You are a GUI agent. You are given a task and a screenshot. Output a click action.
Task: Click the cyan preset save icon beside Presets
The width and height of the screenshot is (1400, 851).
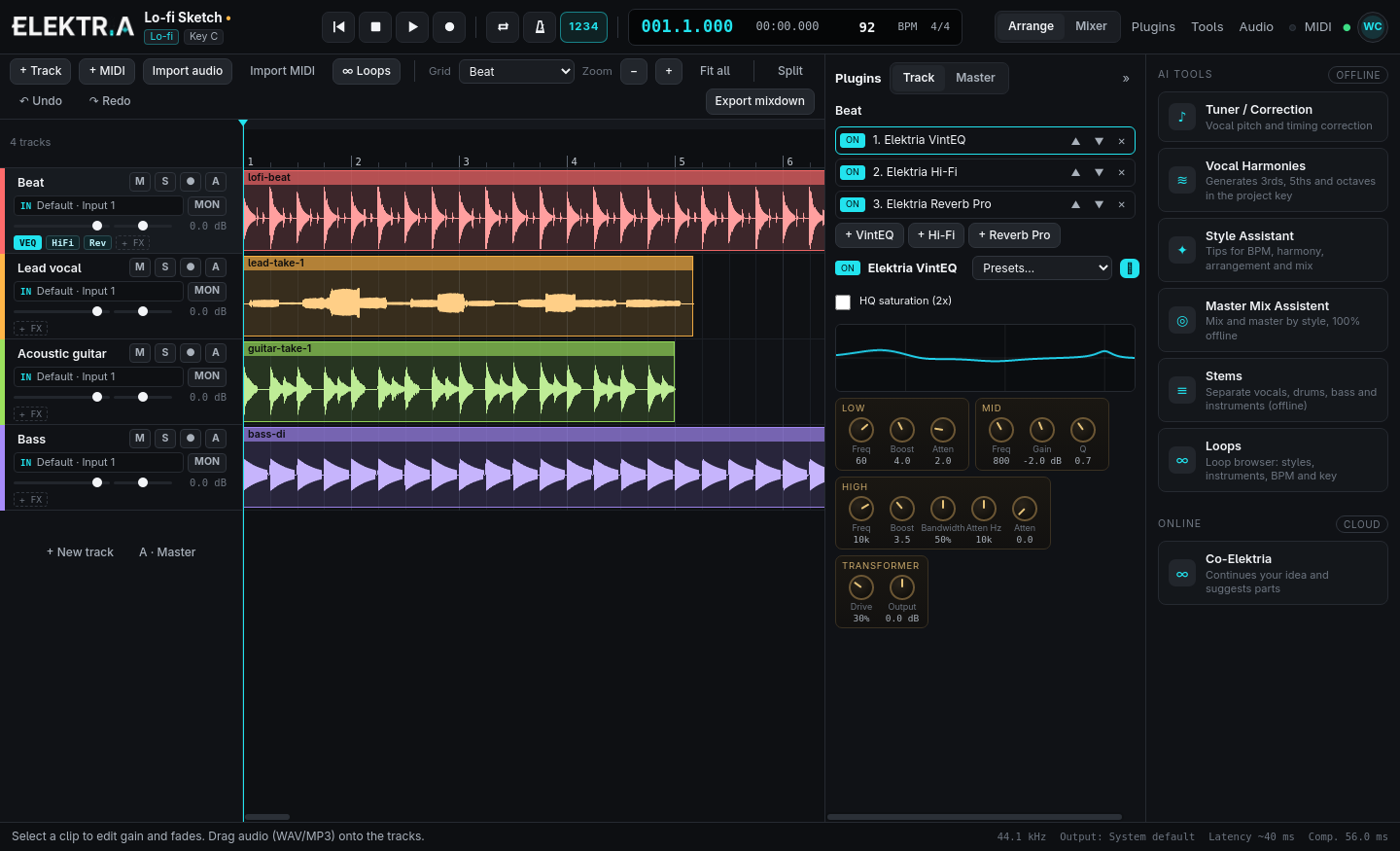(1130, 268)
